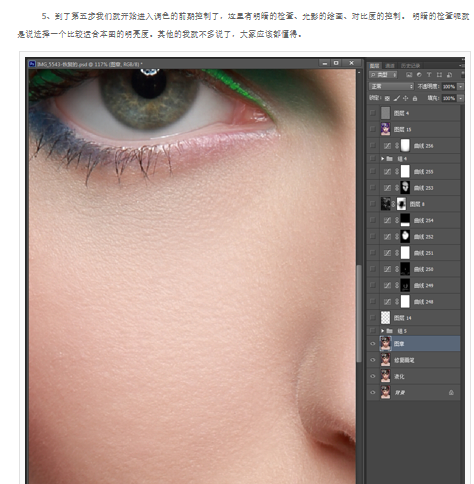Lock image pixels brush icon
The image size is (474, 484).
coord(397,98)
